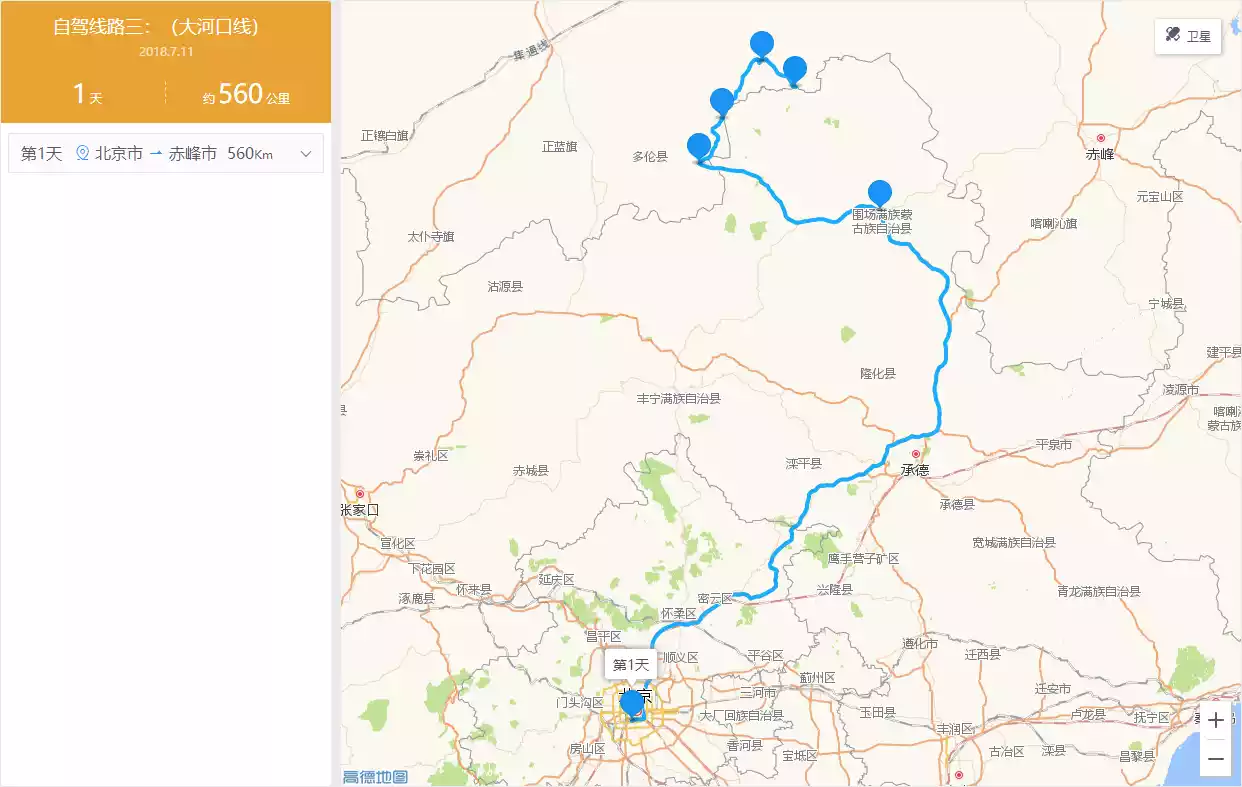Click the 赤峰 city label on map

click(1100, 154)
